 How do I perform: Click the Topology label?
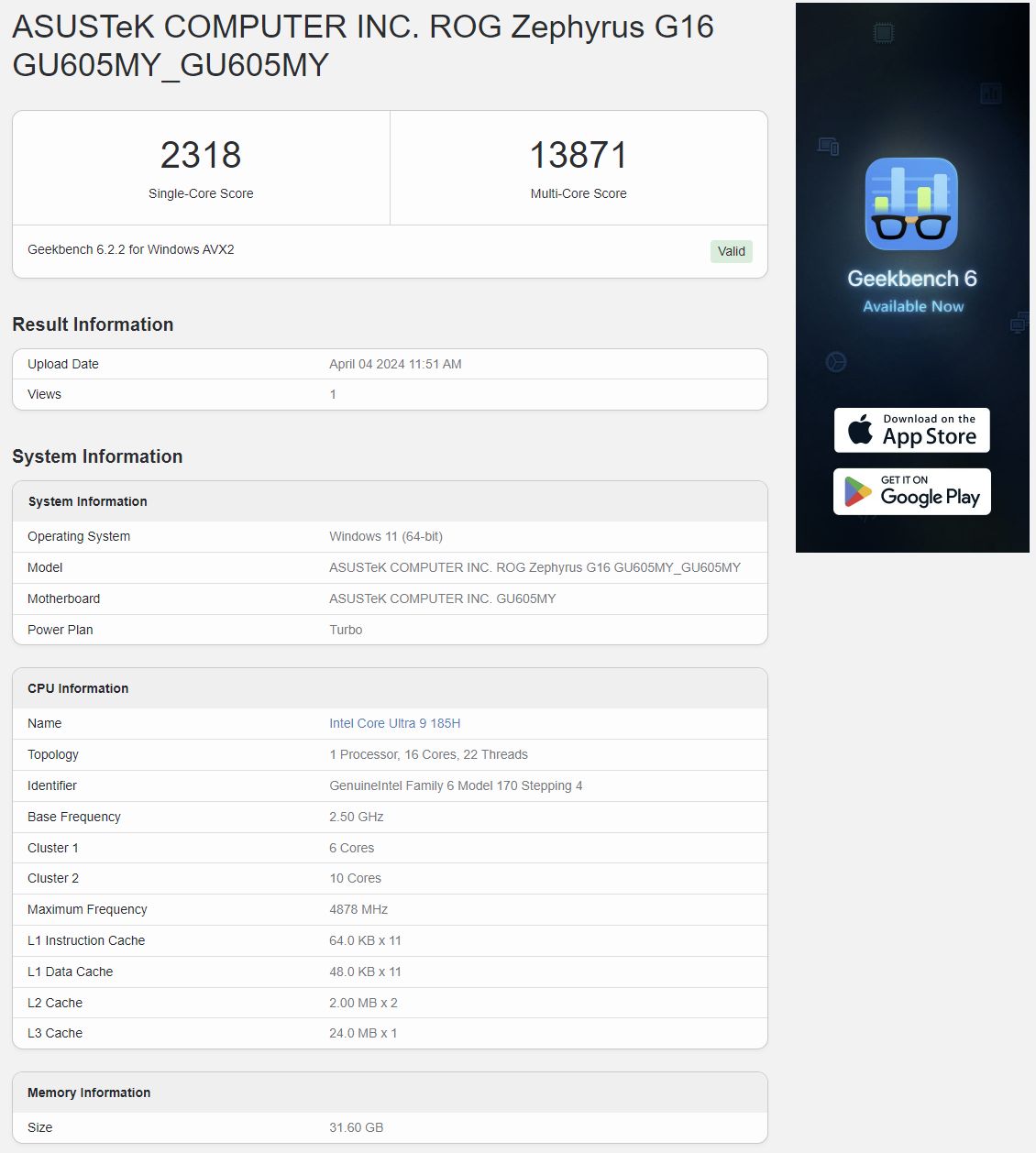point(53,754)
